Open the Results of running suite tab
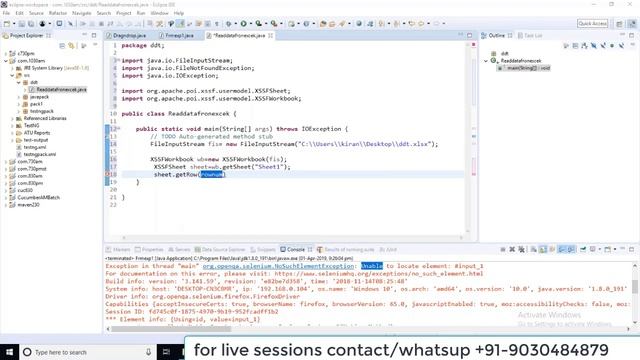This screenshot has height=360, width=640. 346,249
